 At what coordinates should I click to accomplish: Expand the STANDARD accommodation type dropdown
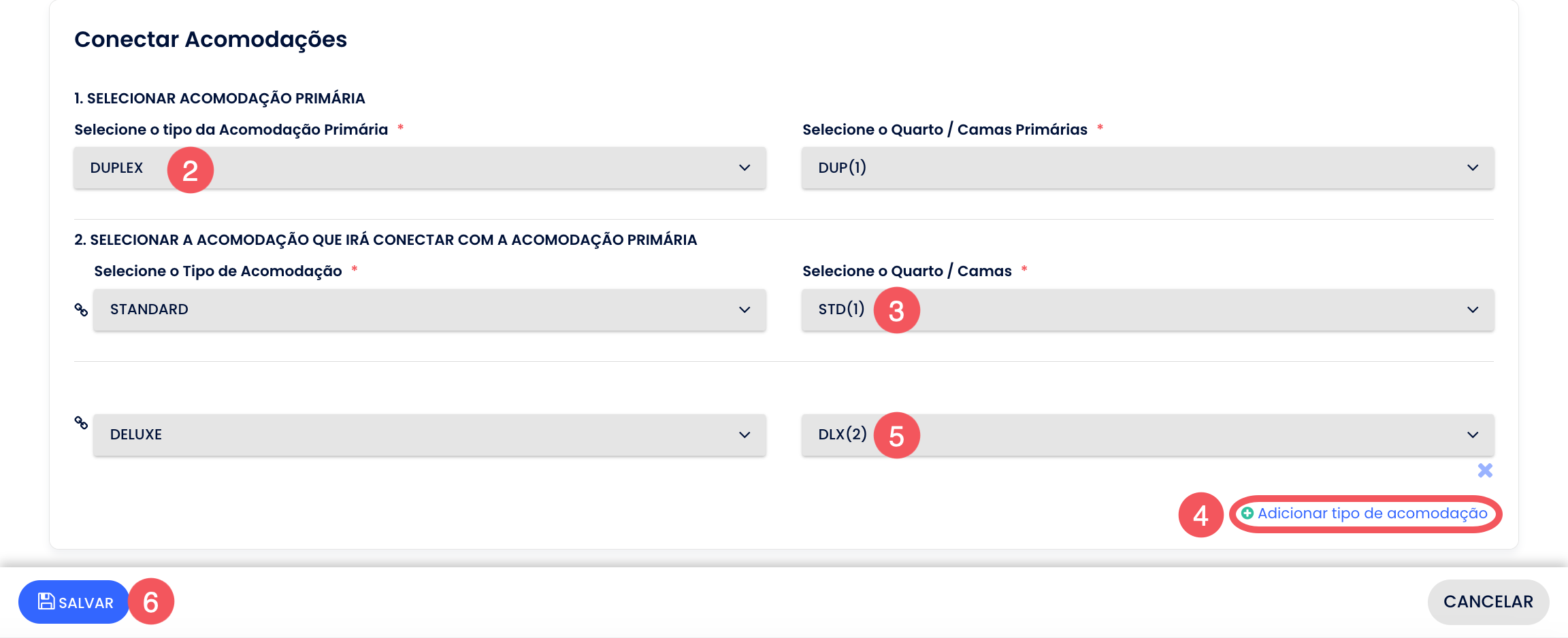click(429, 310)
